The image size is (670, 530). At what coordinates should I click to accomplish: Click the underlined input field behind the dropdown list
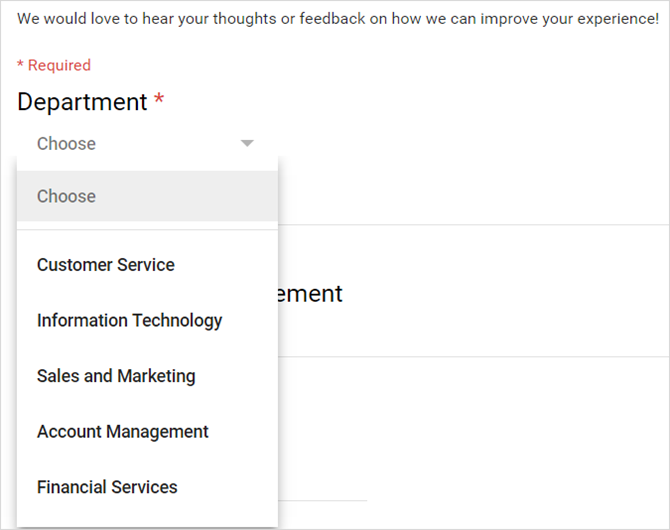(x=322, y=499)
